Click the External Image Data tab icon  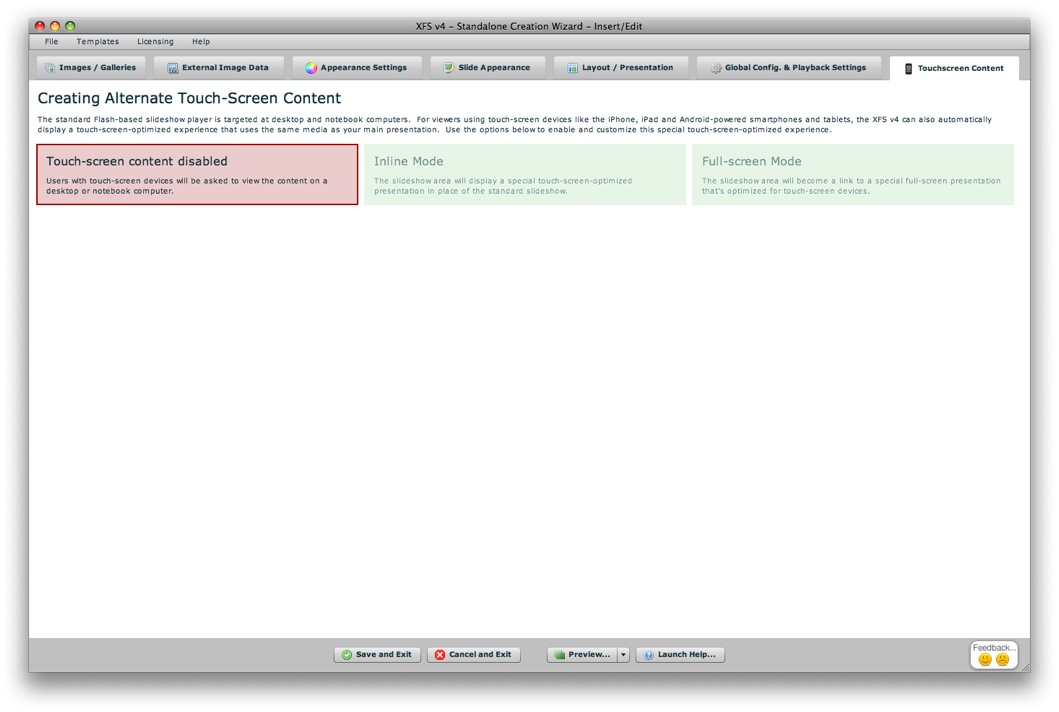(x=173, y=68)
